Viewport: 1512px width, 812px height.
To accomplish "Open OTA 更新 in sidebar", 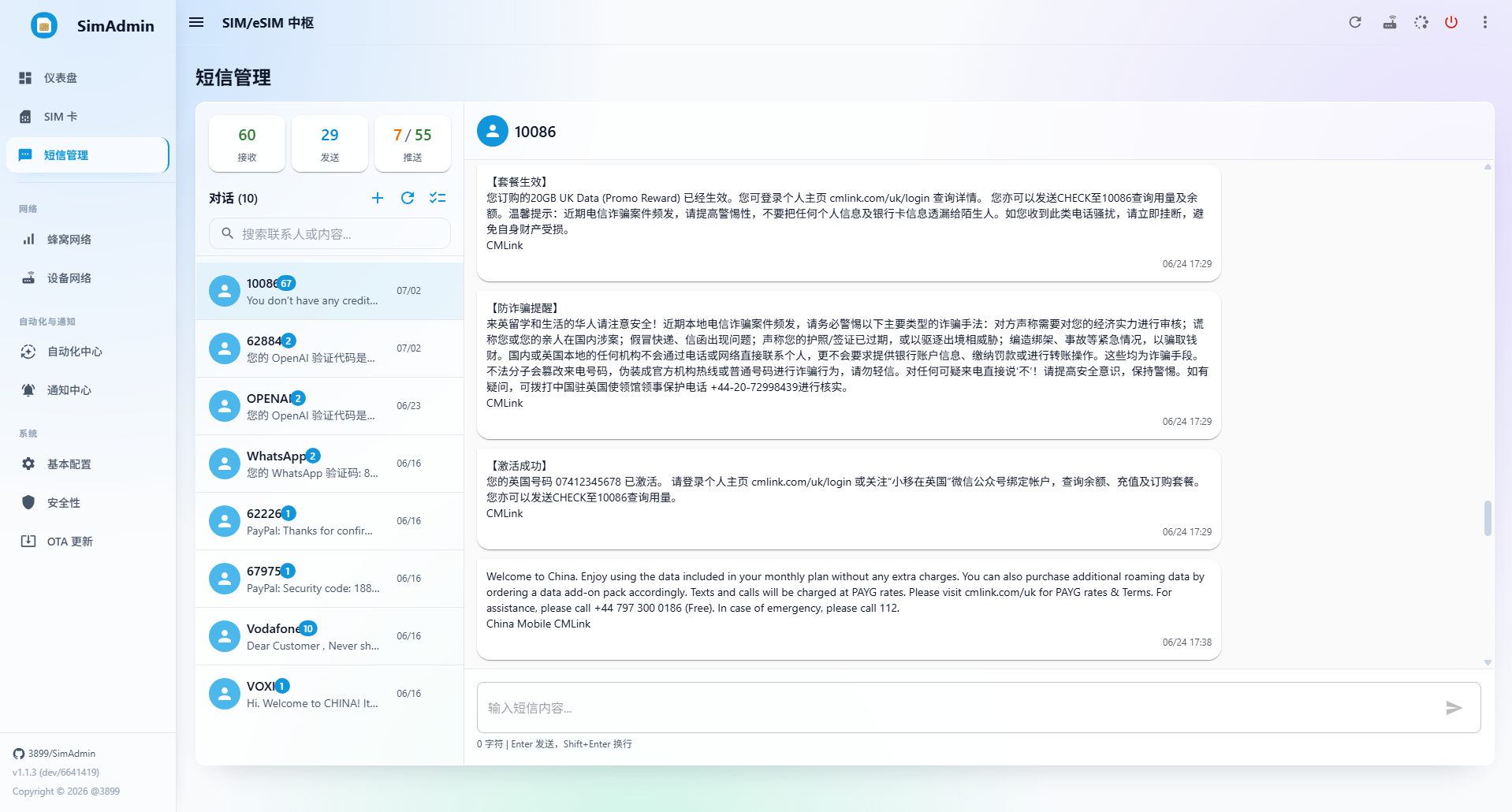I will tap(88, 542).
